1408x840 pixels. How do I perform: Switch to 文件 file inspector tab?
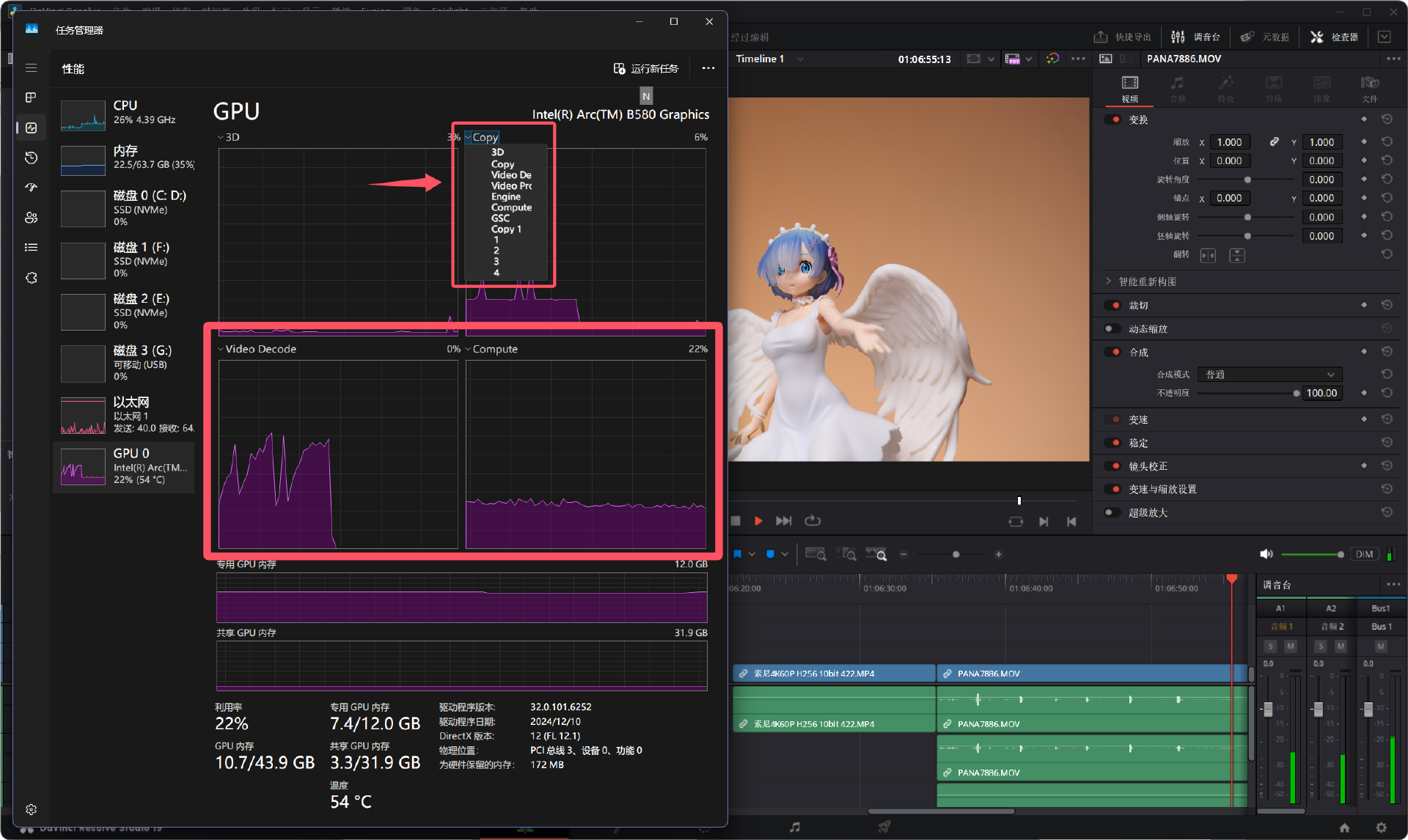tap(1369, 89)
